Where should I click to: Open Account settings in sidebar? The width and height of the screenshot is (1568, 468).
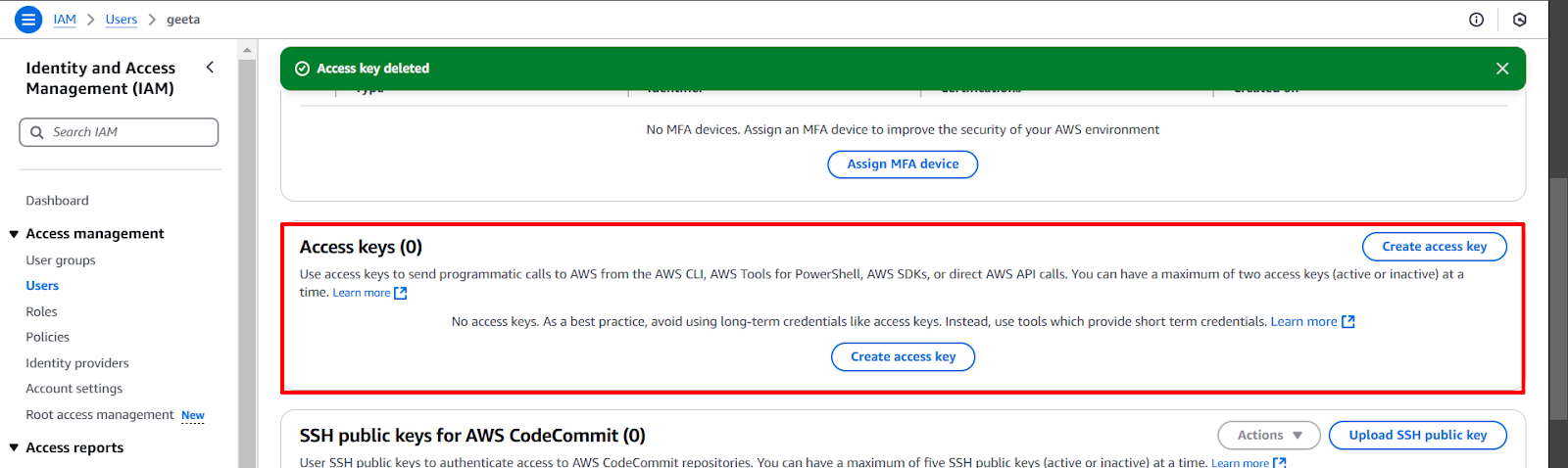tap(73, 389)
